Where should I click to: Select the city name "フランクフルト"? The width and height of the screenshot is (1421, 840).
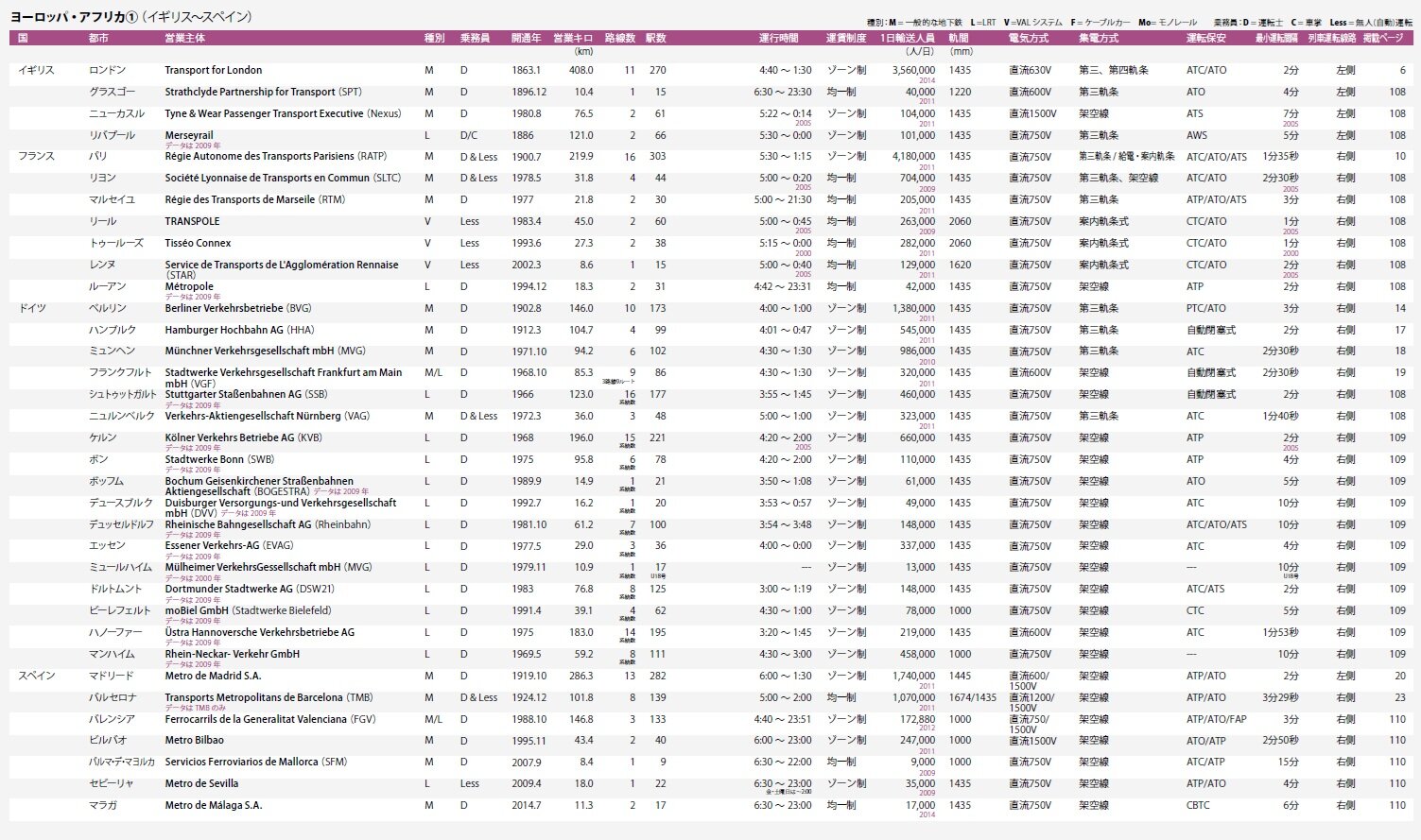tap(120, 373)
